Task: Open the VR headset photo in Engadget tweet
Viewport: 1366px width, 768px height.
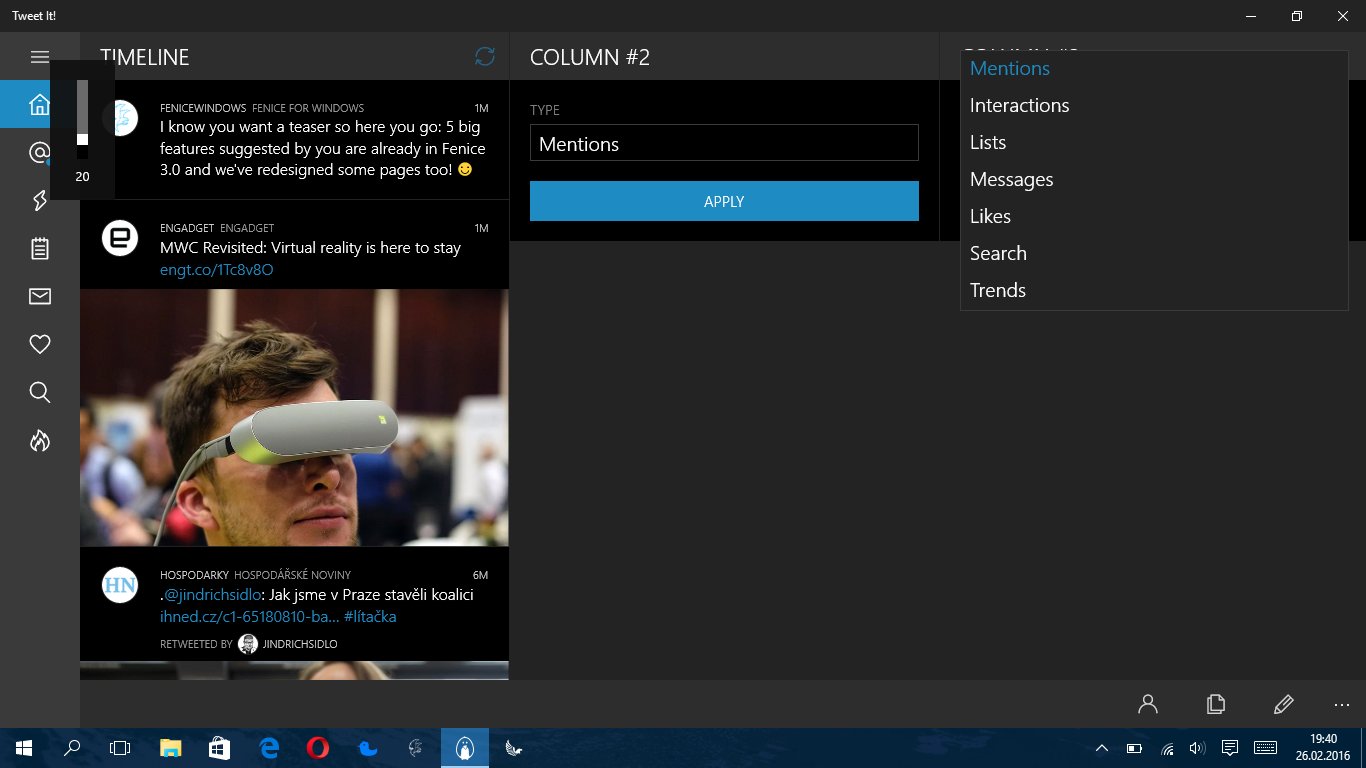Action: click(294, 418)
